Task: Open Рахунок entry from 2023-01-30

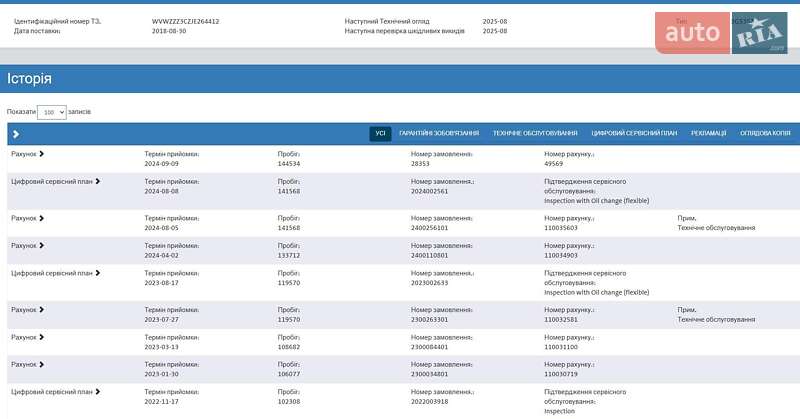Action: [x=28, y=364]
